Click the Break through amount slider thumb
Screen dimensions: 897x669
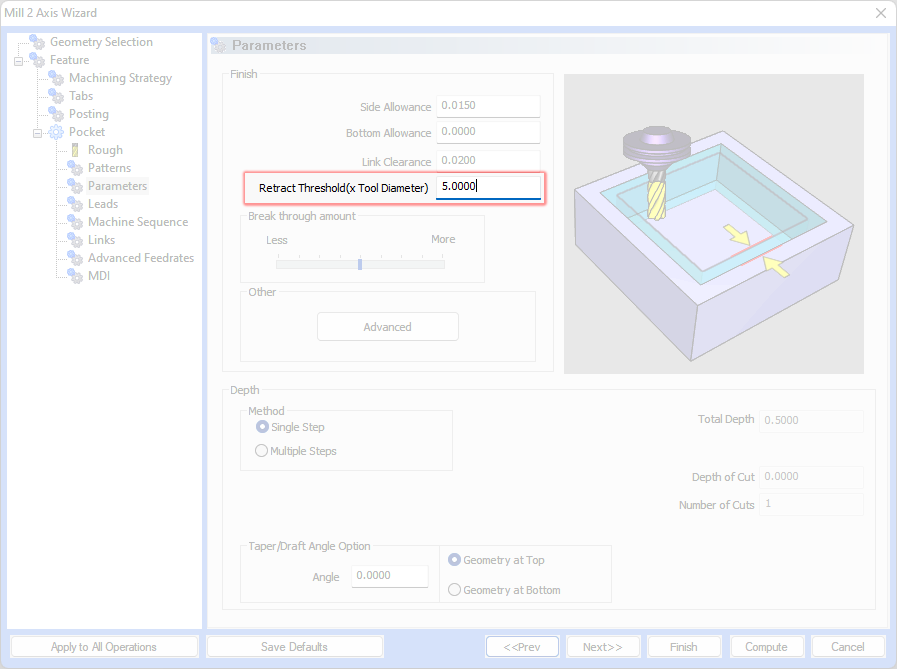360,264
